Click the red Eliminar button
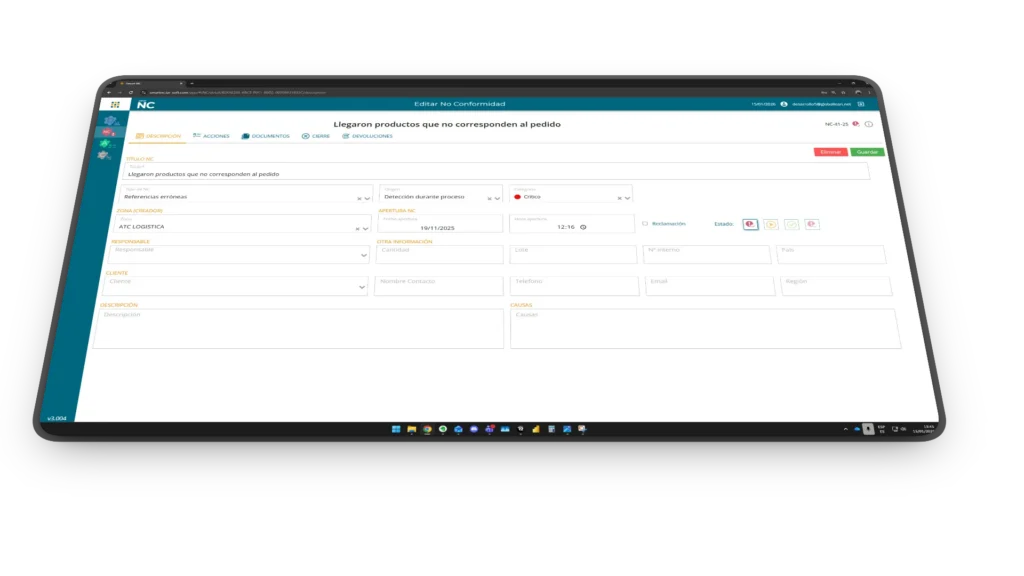The height and width of the screenshot is (576, 1024). [830, 152]
